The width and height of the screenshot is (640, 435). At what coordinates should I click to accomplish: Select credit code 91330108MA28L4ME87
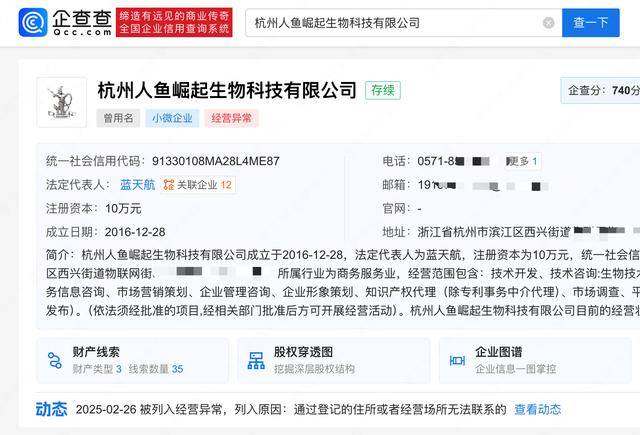pos(216,161)
